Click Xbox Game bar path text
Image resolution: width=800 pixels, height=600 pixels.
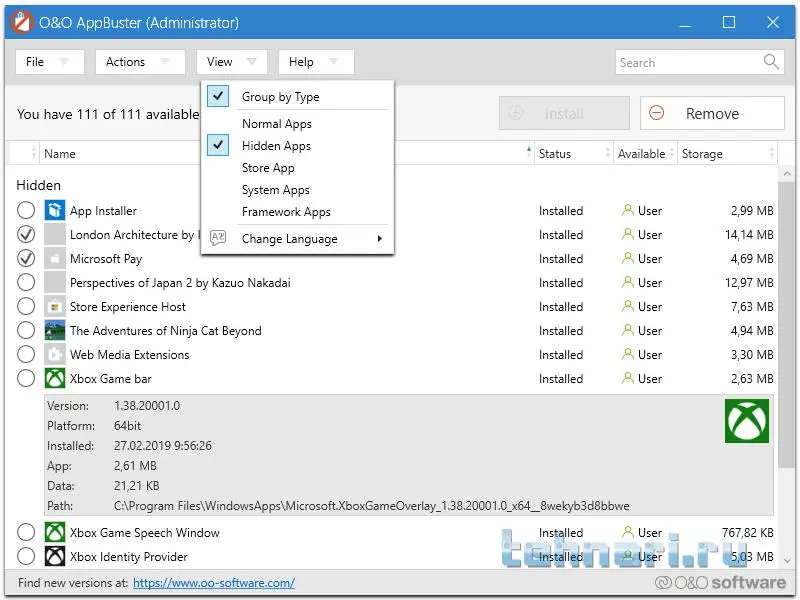(371, 506)
